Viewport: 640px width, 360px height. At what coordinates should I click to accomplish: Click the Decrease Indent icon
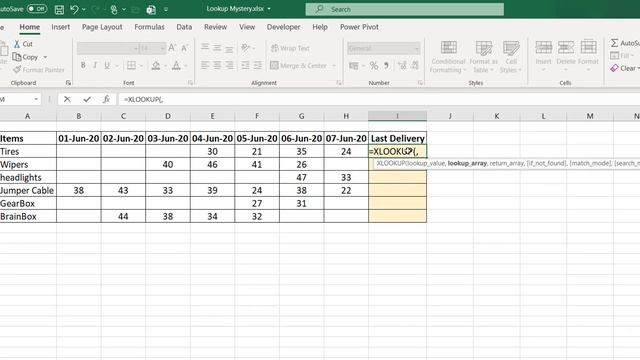click(x=245, y=65)
